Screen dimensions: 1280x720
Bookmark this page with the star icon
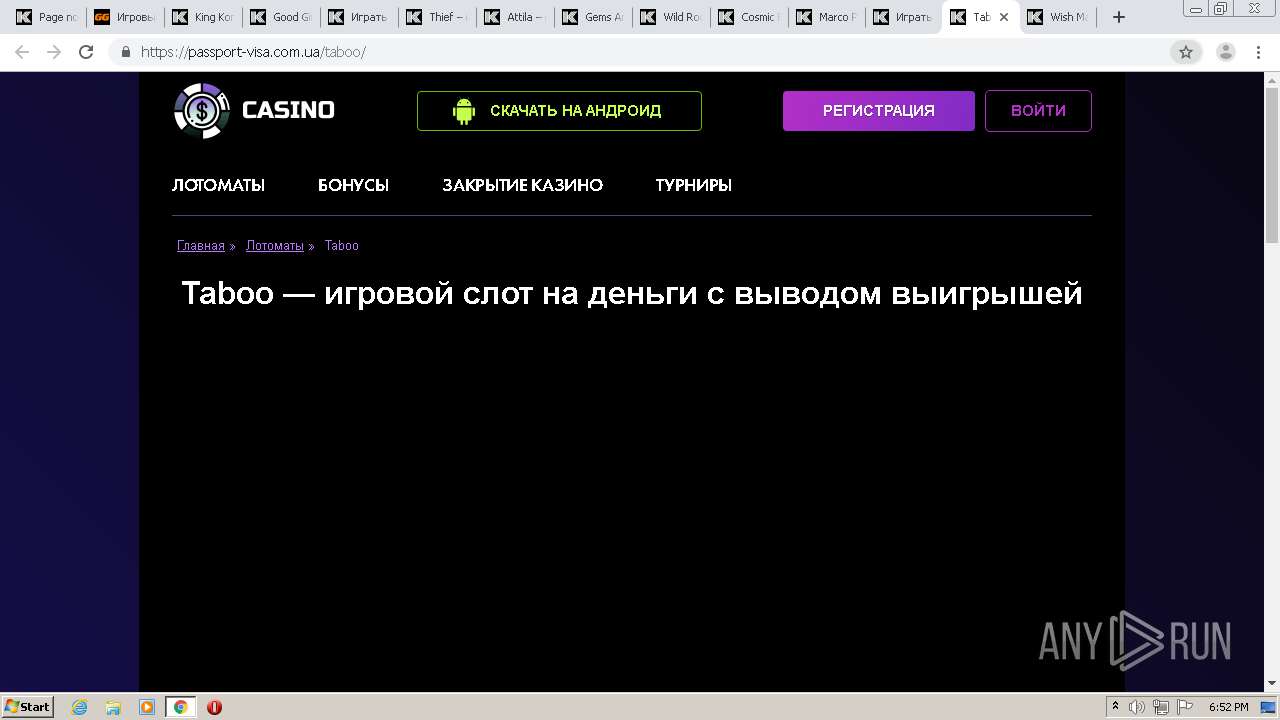[1186, 52]
